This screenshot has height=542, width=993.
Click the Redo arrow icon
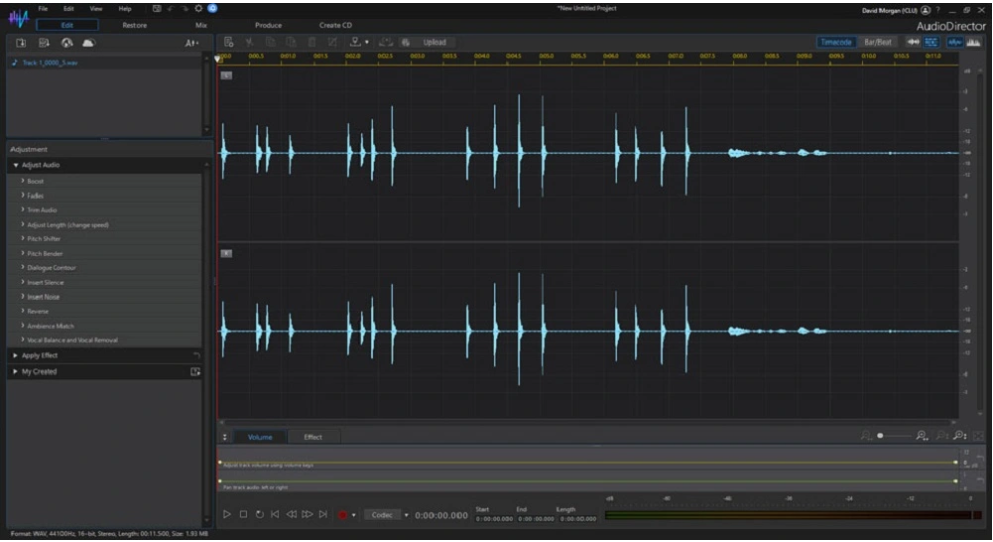coord(184,9)
